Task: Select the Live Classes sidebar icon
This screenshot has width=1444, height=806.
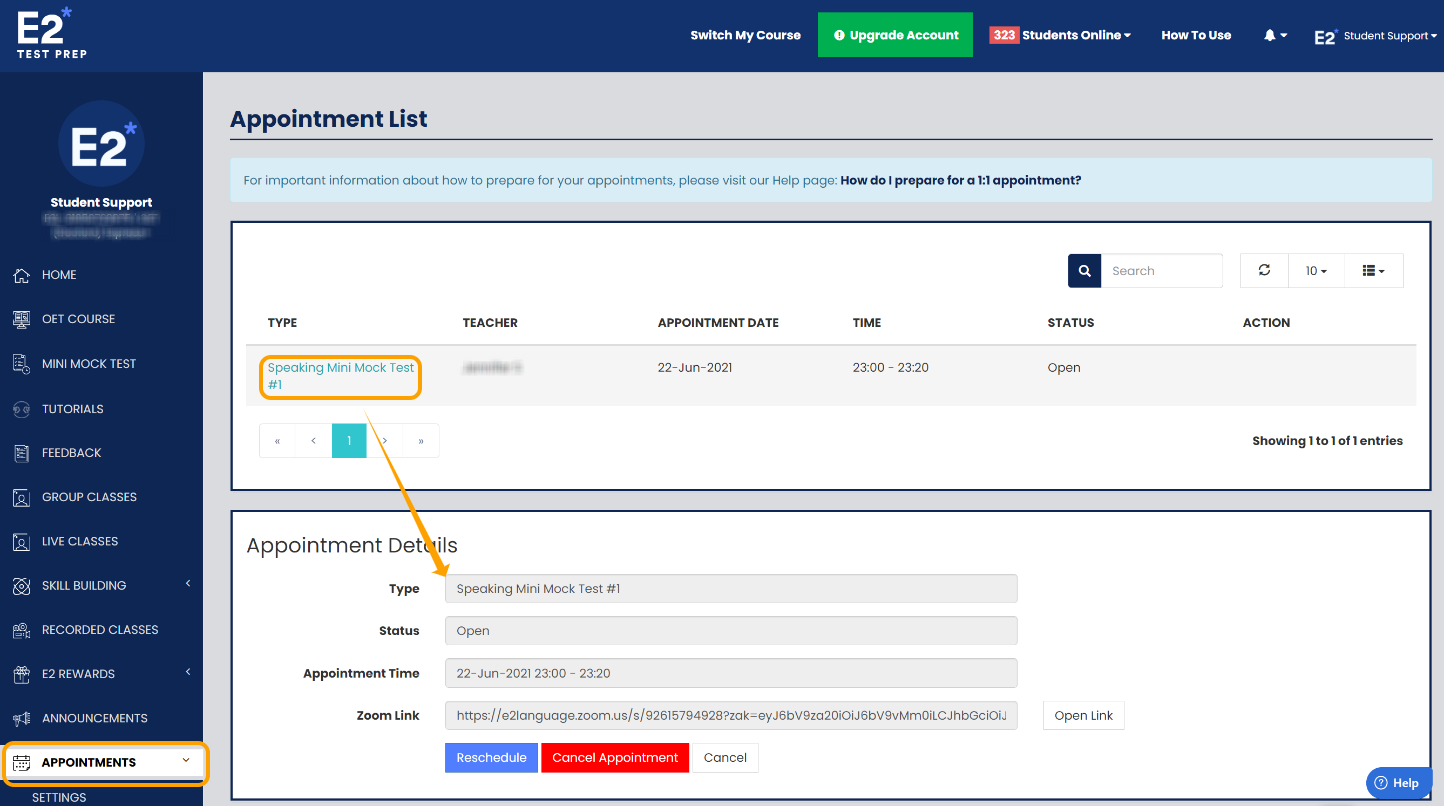Action: [21, 541]
